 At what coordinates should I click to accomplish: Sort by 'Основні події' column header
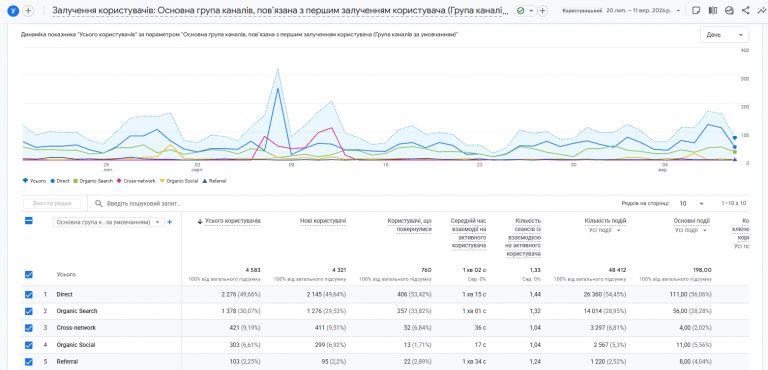click(x=692, y=221)
